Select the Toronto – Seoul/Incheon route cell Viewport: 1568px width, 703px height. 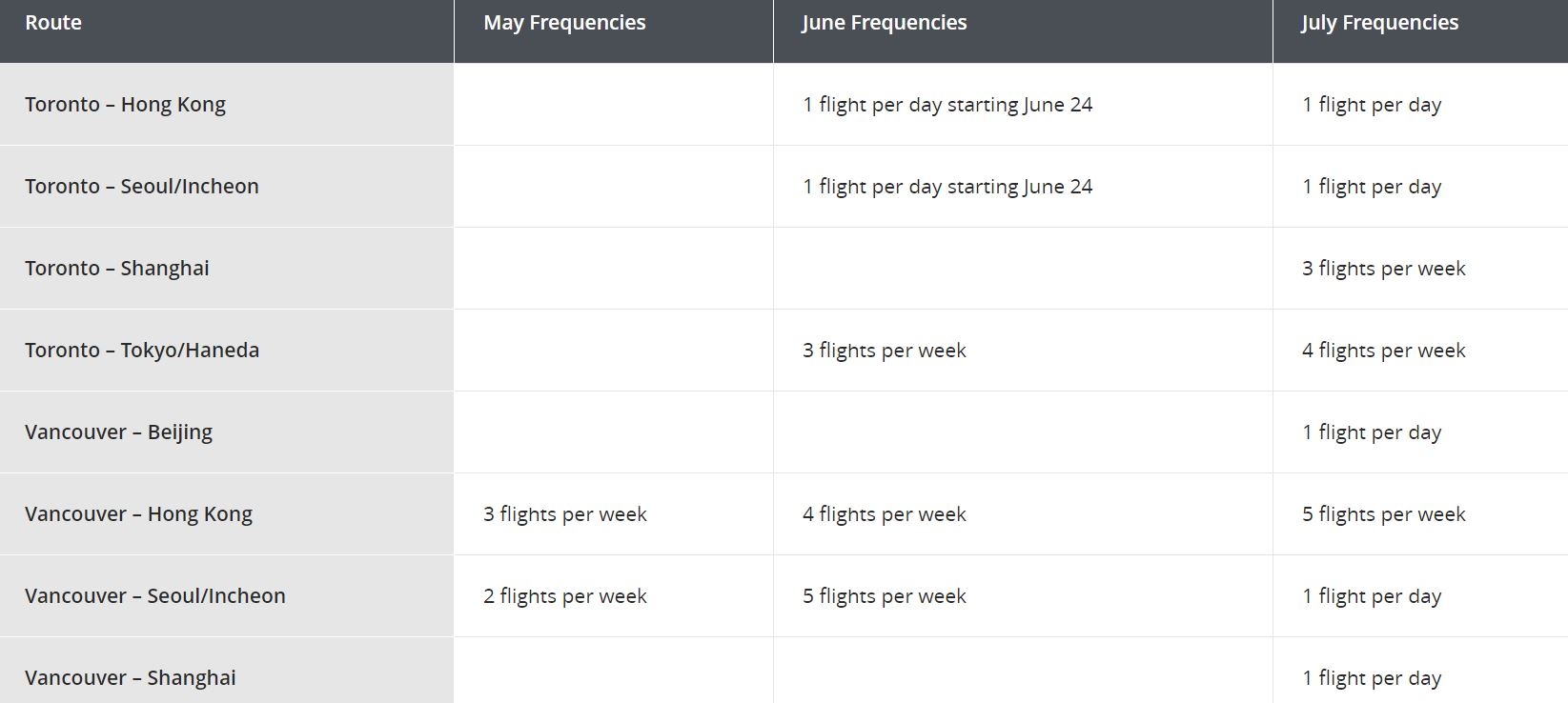click(227, 187)
